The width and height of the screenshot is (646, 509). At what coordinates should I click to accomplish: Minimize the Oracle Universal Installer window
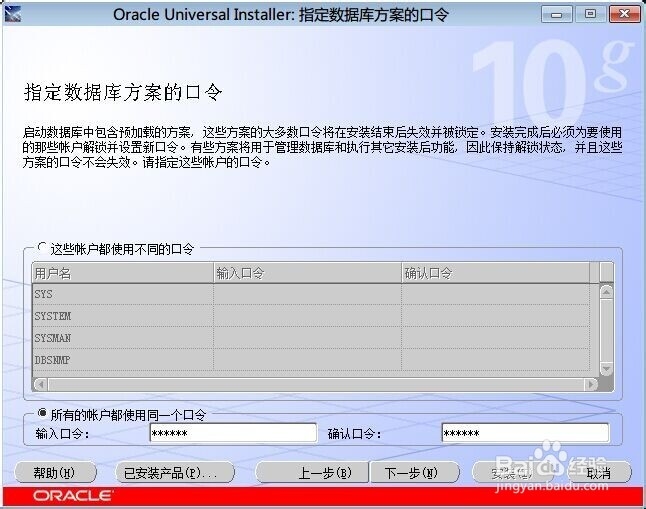pos(557,14)
